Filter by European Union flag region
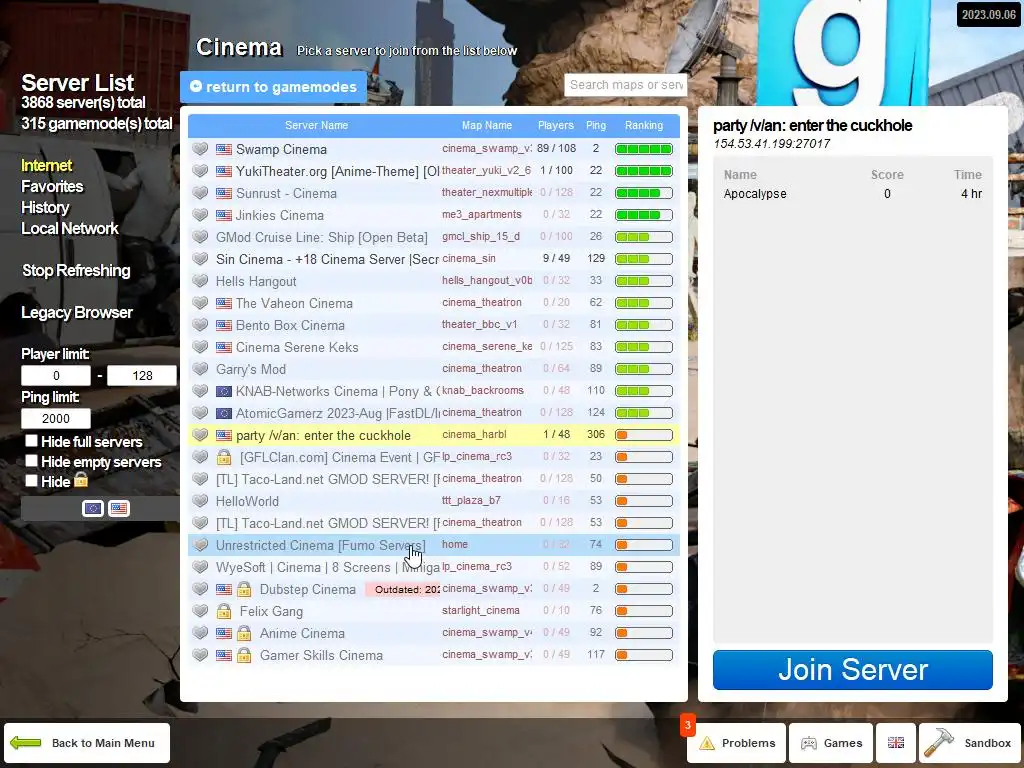The image size is (1024, 768). point(93,508)
